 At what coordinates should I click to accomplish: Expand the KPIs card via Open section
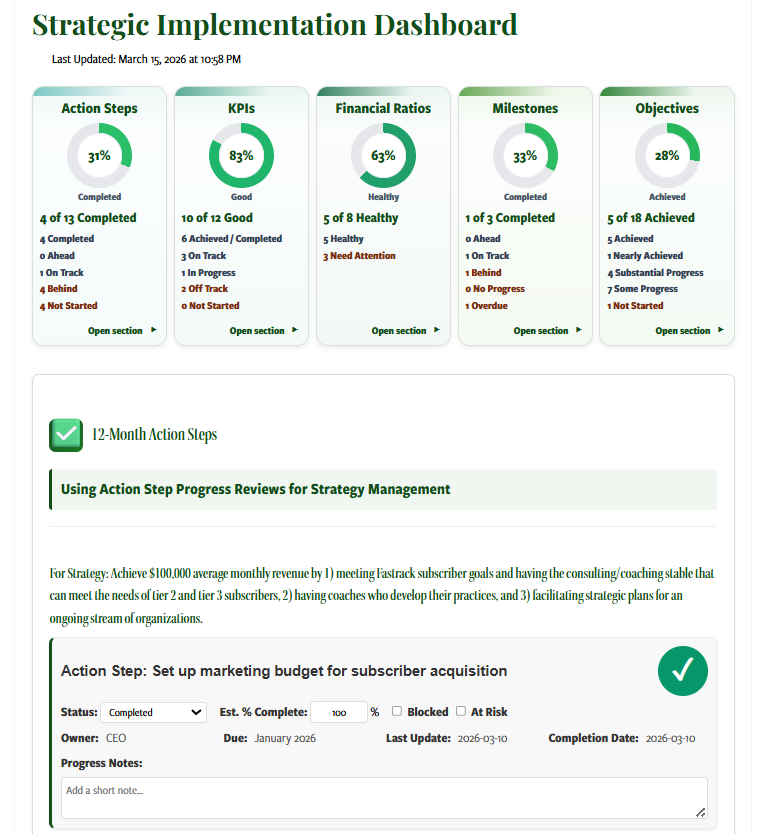tap(264, 331)
